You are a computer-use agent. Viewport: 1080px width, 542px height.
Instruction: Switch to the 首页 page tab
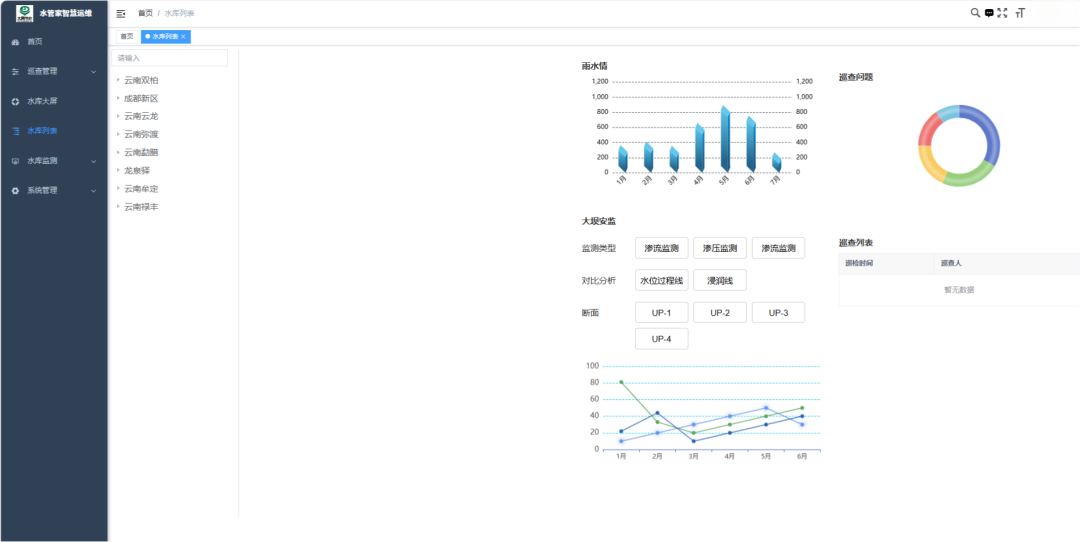click(126, 37)
